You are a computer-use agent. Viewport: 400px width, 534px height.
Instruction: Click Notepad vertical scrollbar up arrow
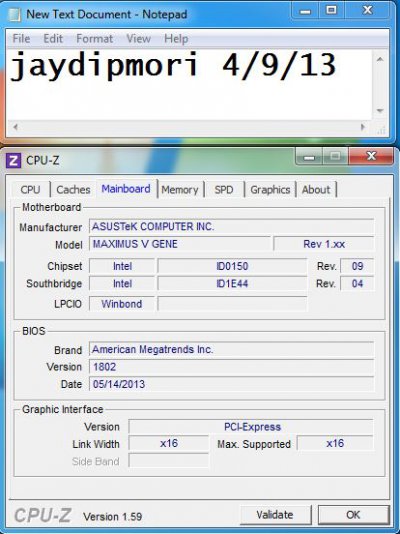(380, 60)
